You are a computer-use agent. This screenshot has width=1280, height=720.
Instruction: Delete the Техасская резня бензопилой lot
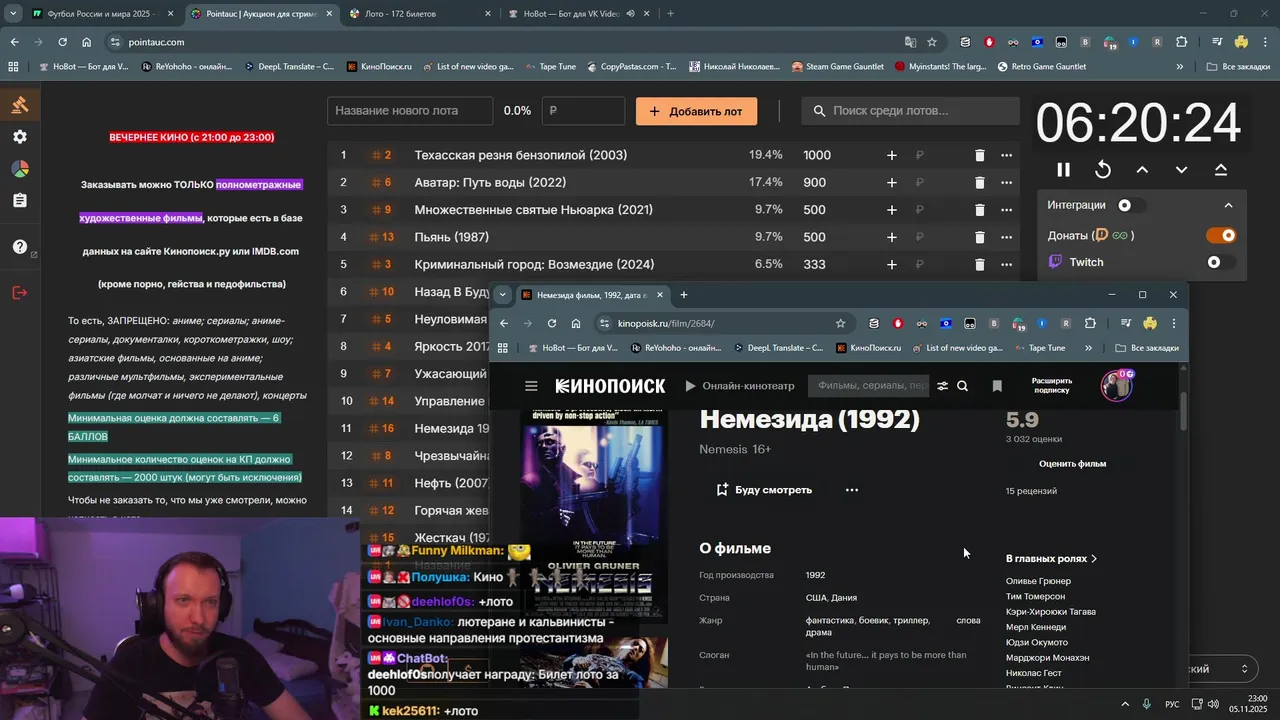[x=979, y=155]
